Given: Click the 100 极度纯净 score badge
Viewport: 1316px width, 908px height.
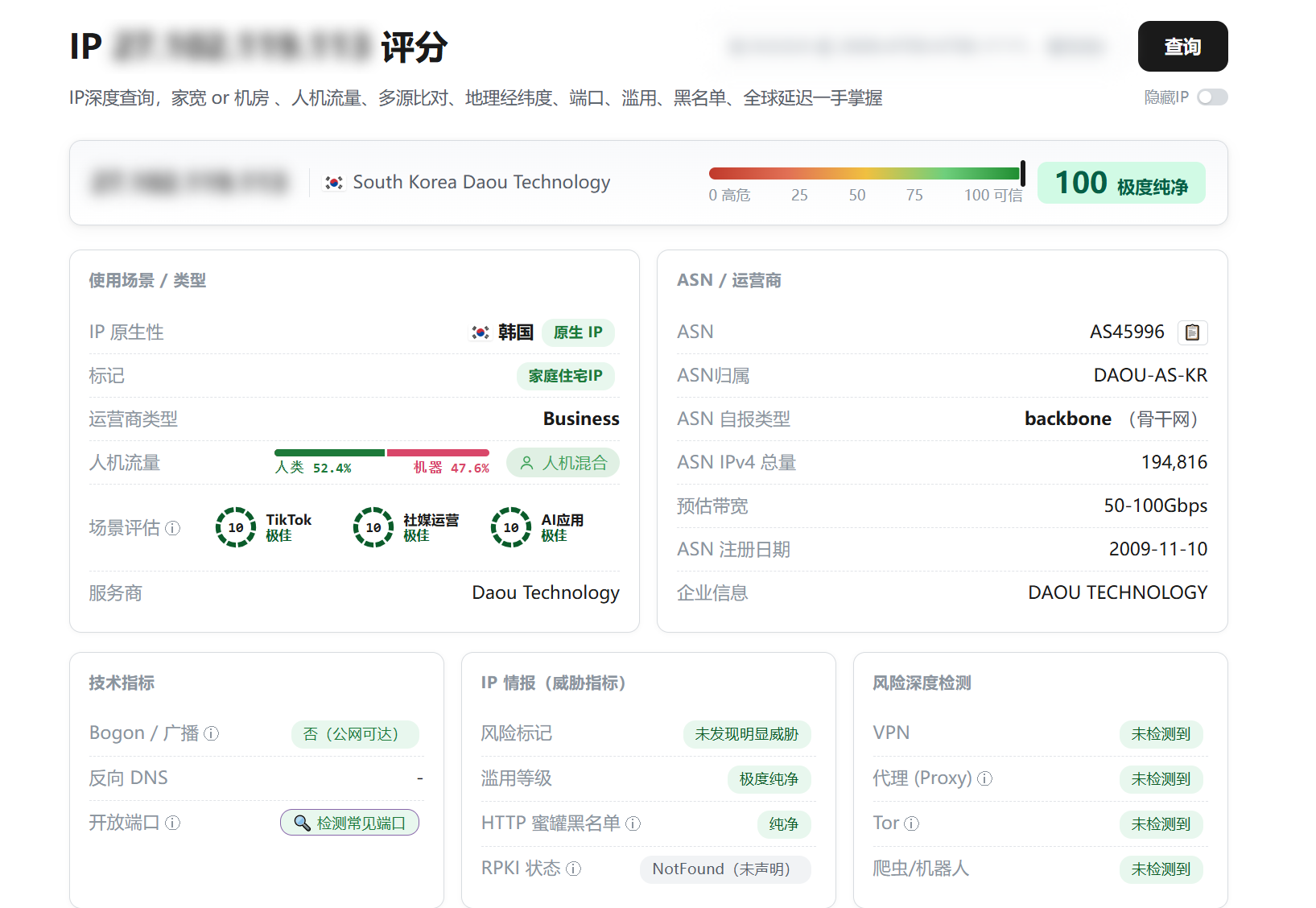Looking at the screenshot, I should [1121, 183].
